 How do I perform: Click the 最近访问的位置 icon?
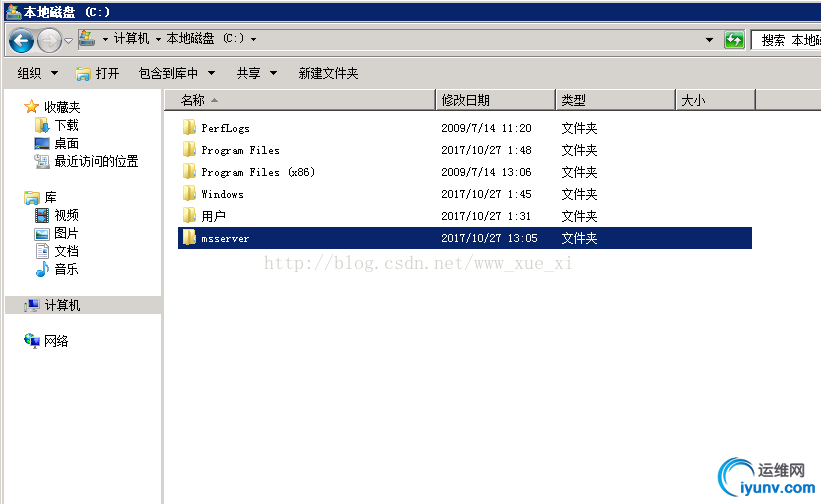click(x=42, y=161)
